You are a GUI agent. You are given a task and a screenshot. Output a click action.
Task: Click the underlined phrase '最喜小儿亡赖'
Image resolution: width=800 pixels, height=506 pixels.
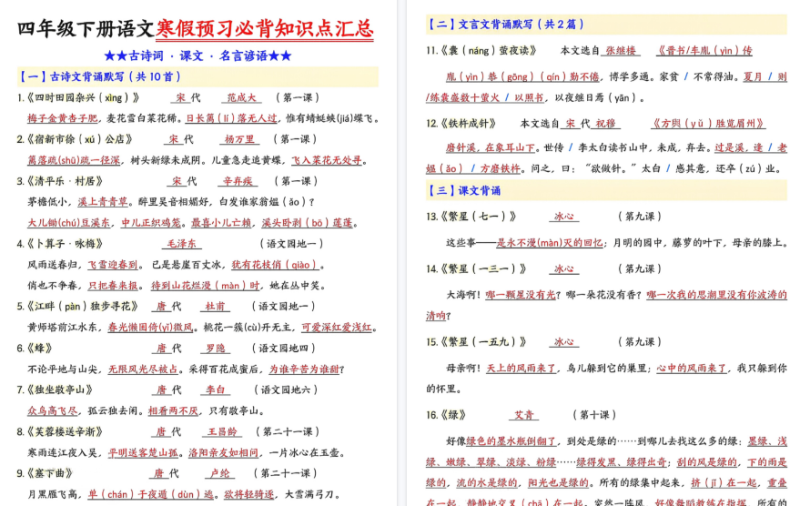tap(221, 223)
